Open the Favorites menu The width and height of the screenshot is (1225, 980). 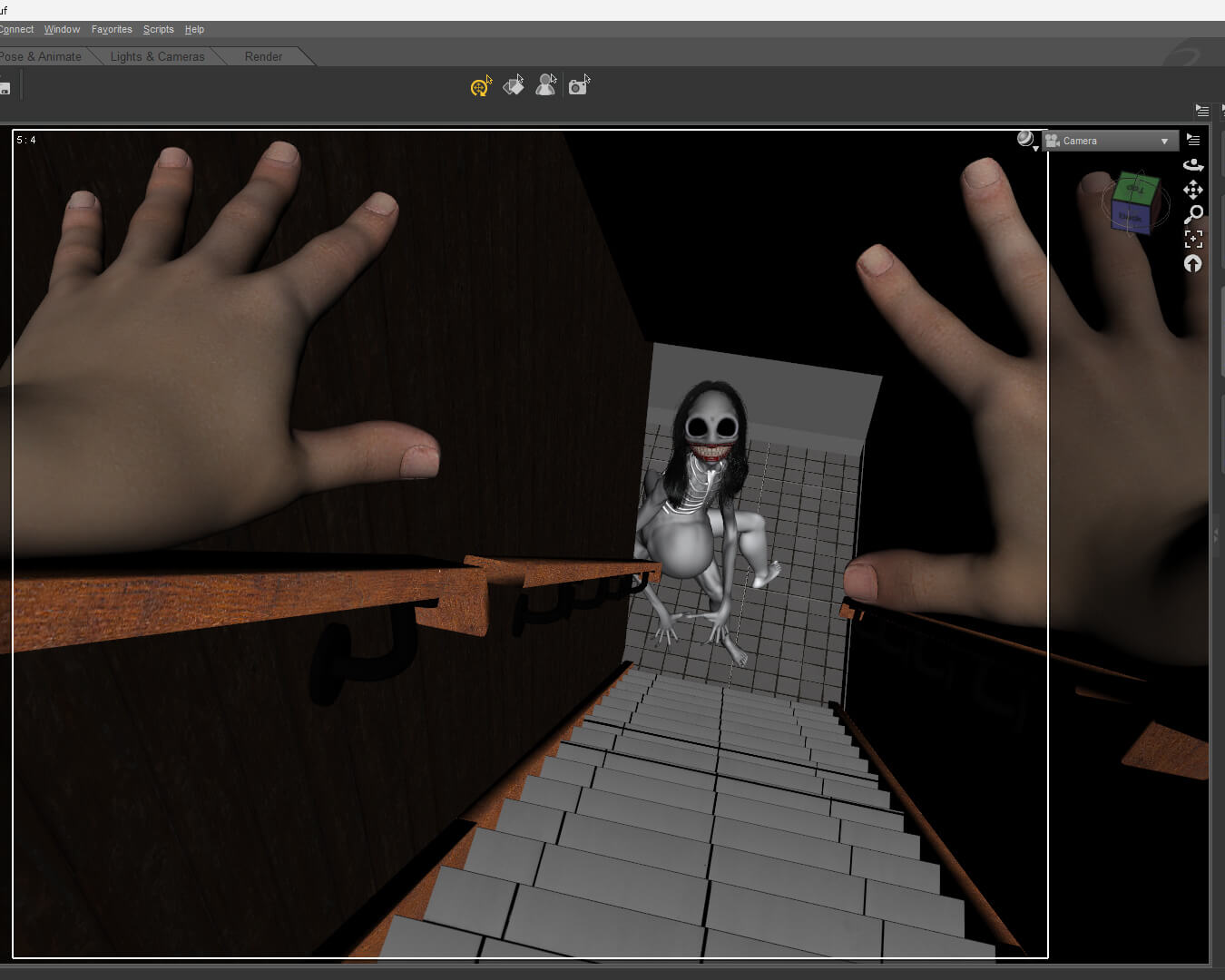coord(112,29)
